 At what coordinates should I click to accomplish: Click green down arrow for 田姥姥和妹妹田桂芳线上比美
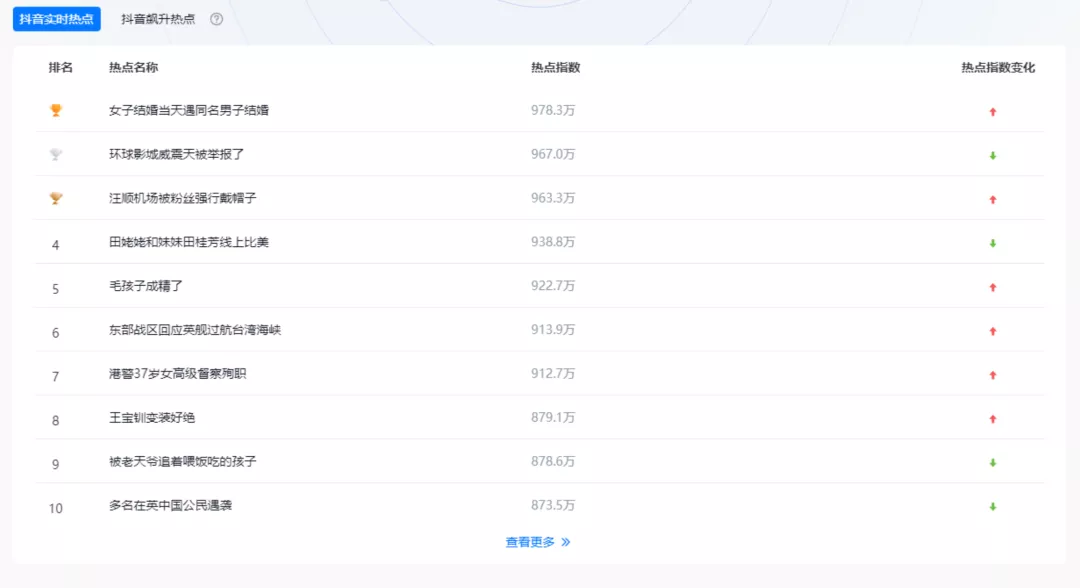(x=993, y=243)
